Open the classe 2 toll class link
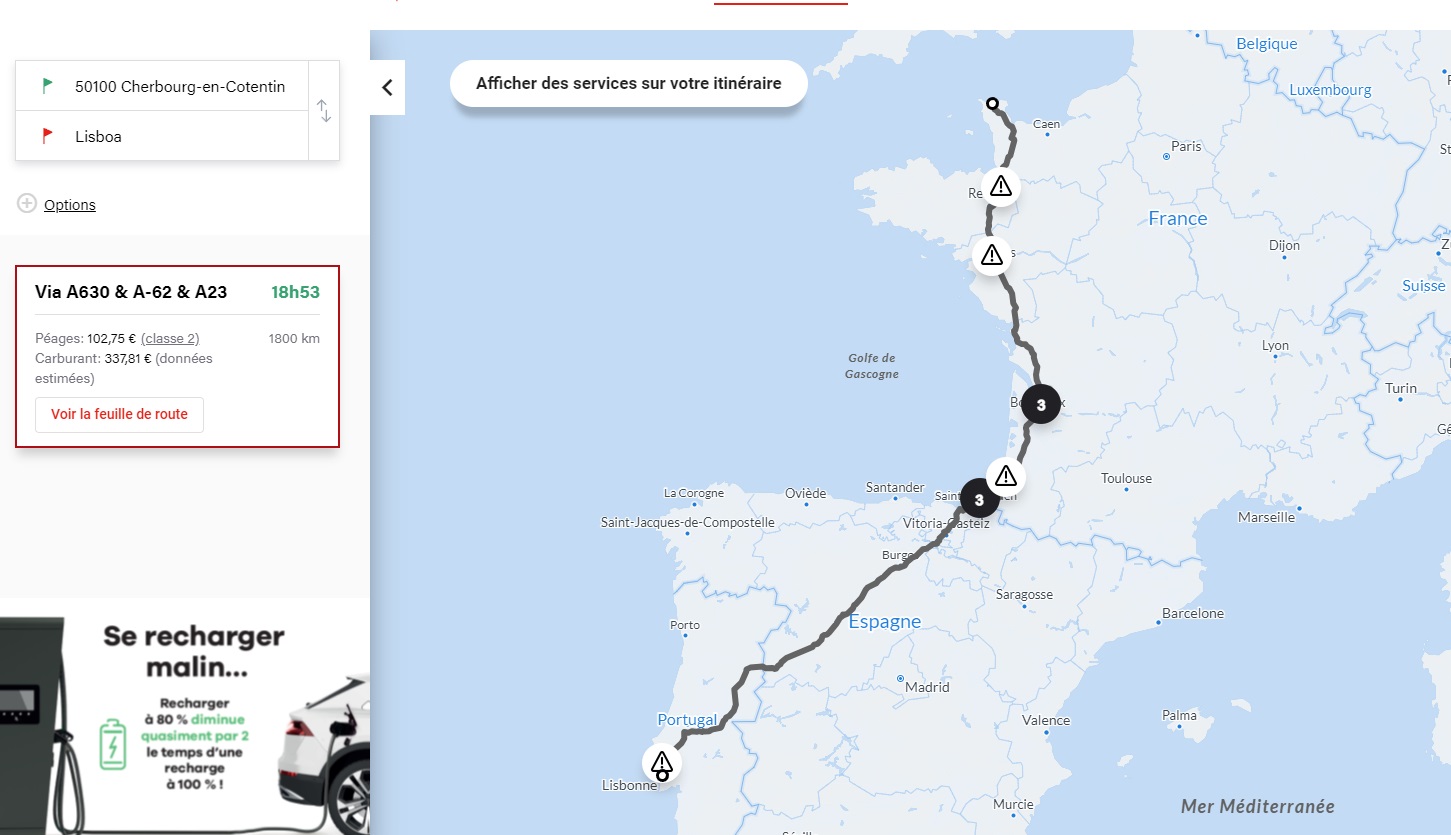Image resolution: width=1451 pixels, height=835 pixels. click(x=170, y=338)
